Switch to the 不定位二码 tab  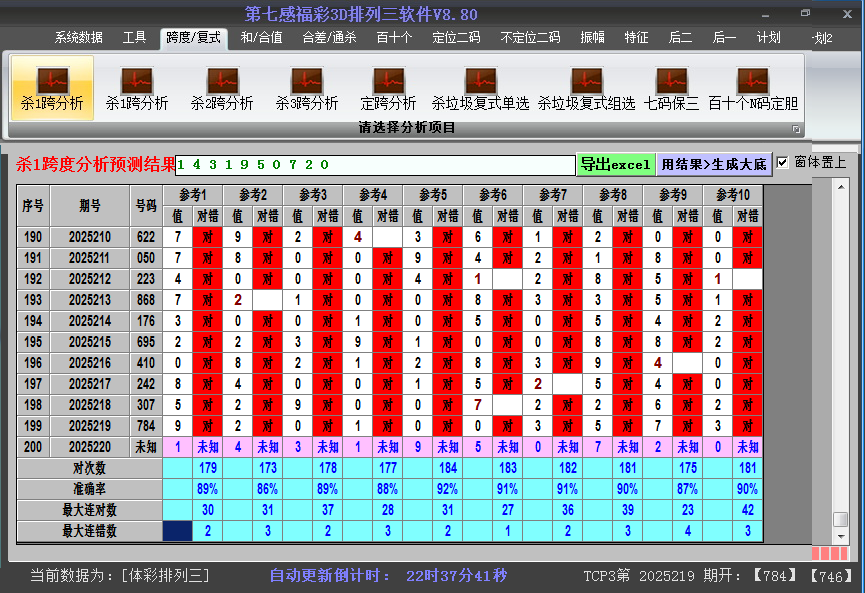(530, 38)
